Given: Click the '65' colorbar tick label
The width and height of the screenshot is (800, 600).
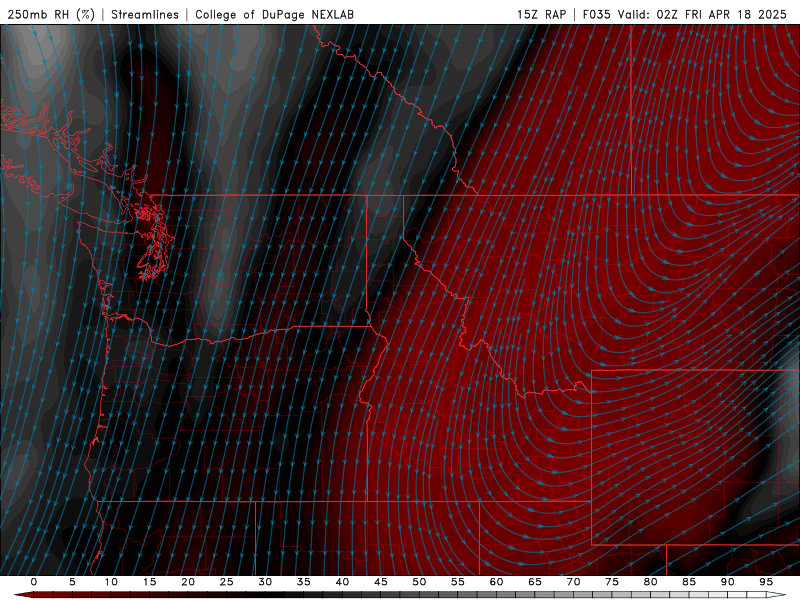Looking at the screenshot, I should point(535,582).
